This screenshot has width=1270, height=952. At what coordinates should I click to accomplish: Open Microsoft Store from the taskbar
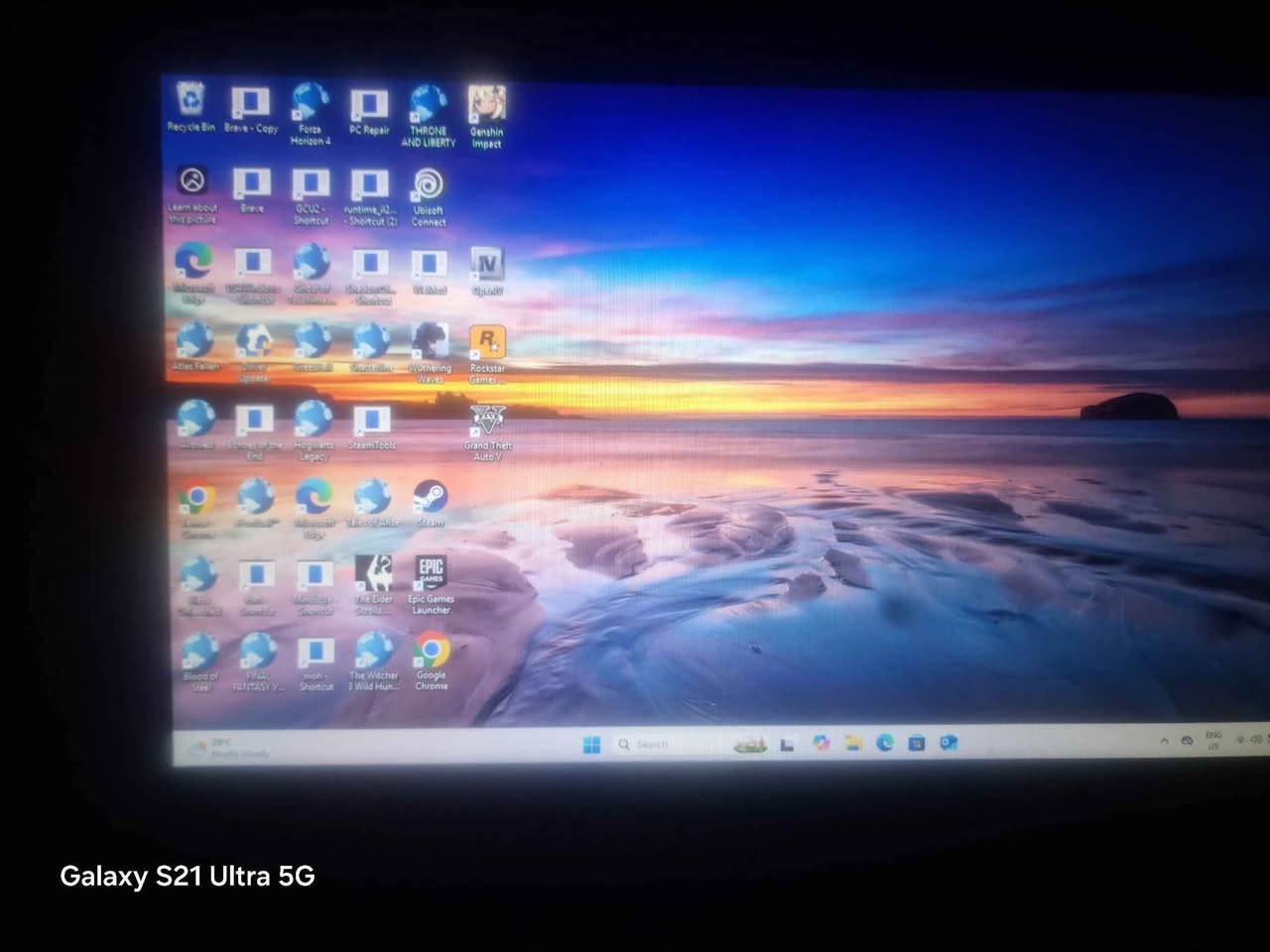click(916, 743)
